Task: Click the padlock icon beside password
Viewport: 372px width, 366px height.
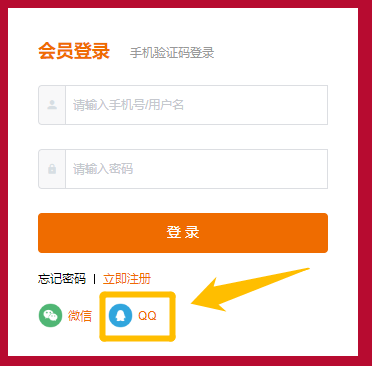Action: pos(52,169)
